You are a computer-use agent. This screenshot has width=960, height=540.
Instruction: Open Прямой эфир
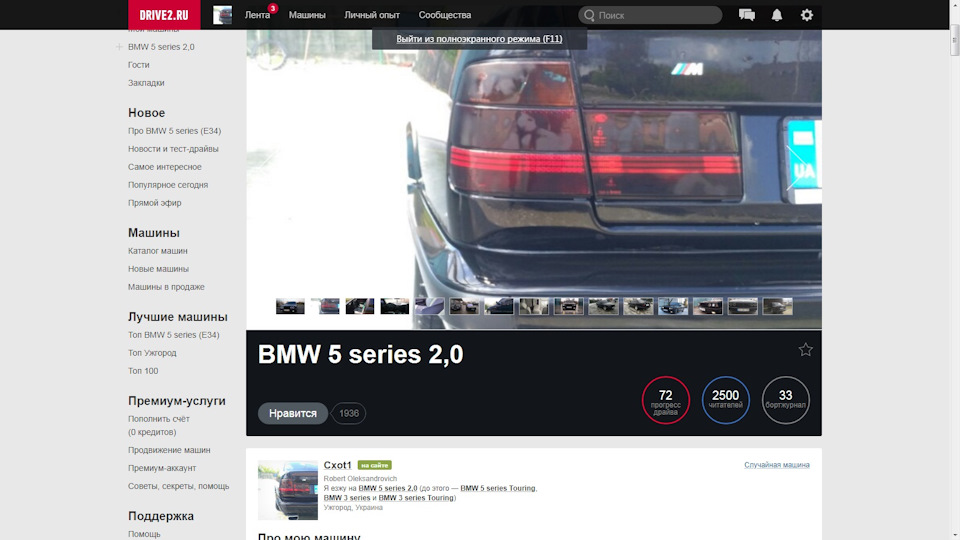pos(154,203)
